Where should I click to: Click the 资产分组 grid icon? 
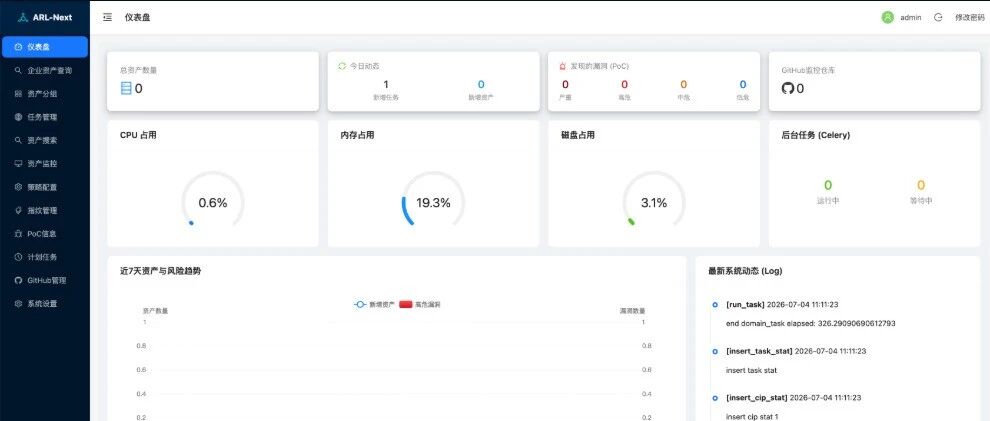pyautogui.click(x=18, y=93)
